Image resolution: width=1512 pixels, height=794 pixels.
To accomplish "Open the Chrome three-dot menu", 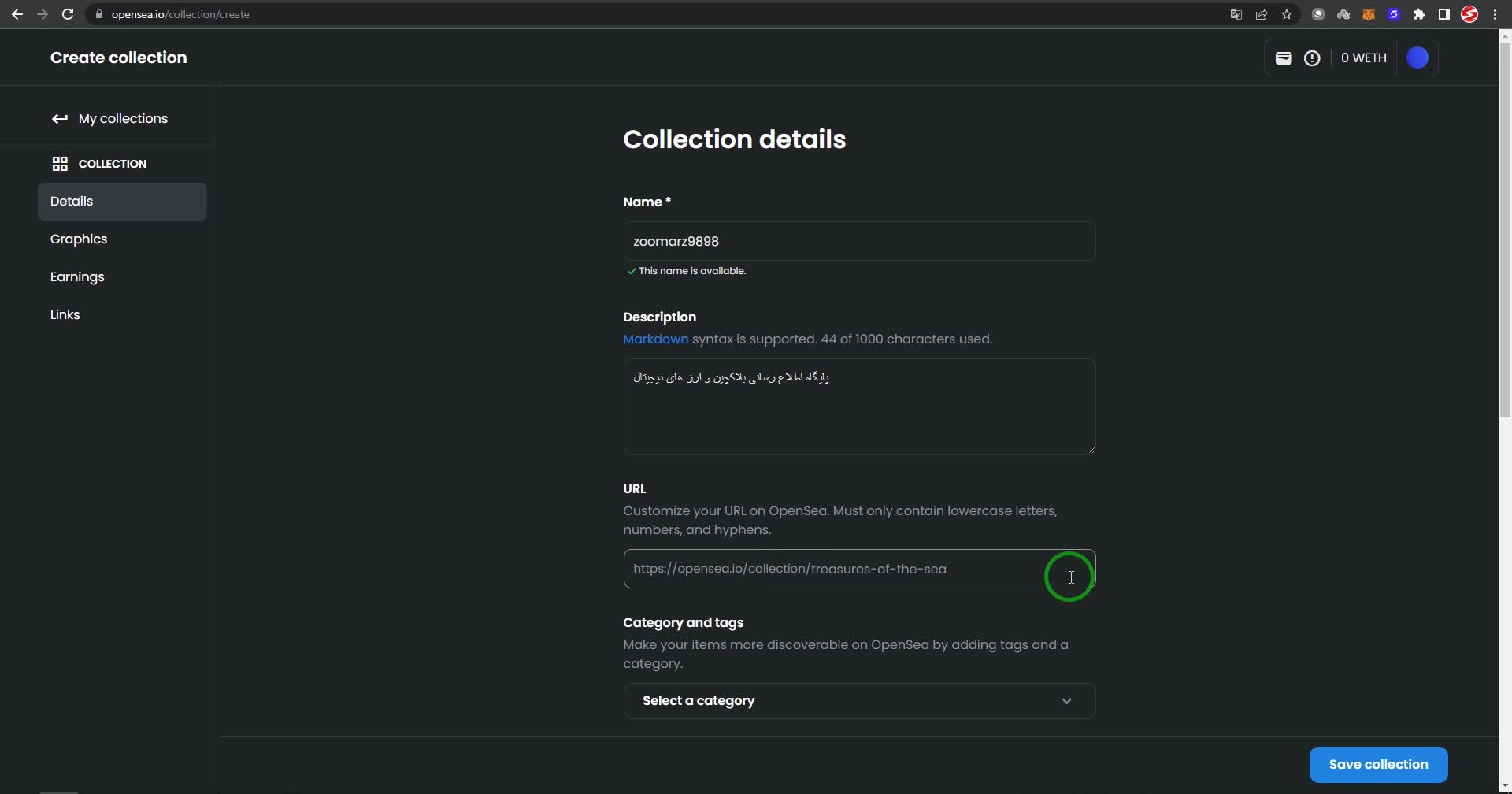I will 1495,14.
